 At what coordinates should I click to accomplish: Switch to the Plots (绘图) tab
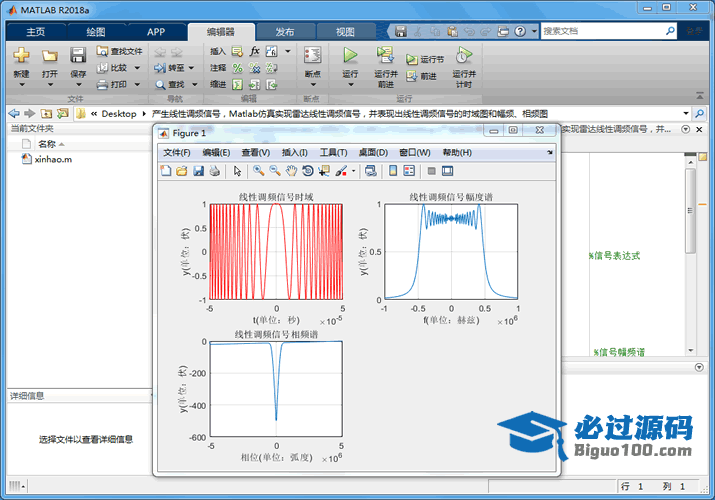coord(96,32)
